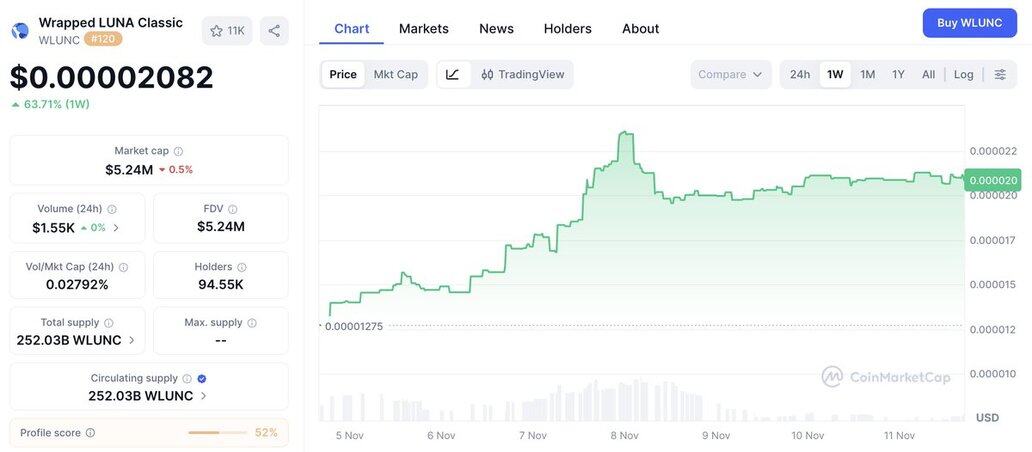
Task: Click the Profile score info icon
Action: 90,433
